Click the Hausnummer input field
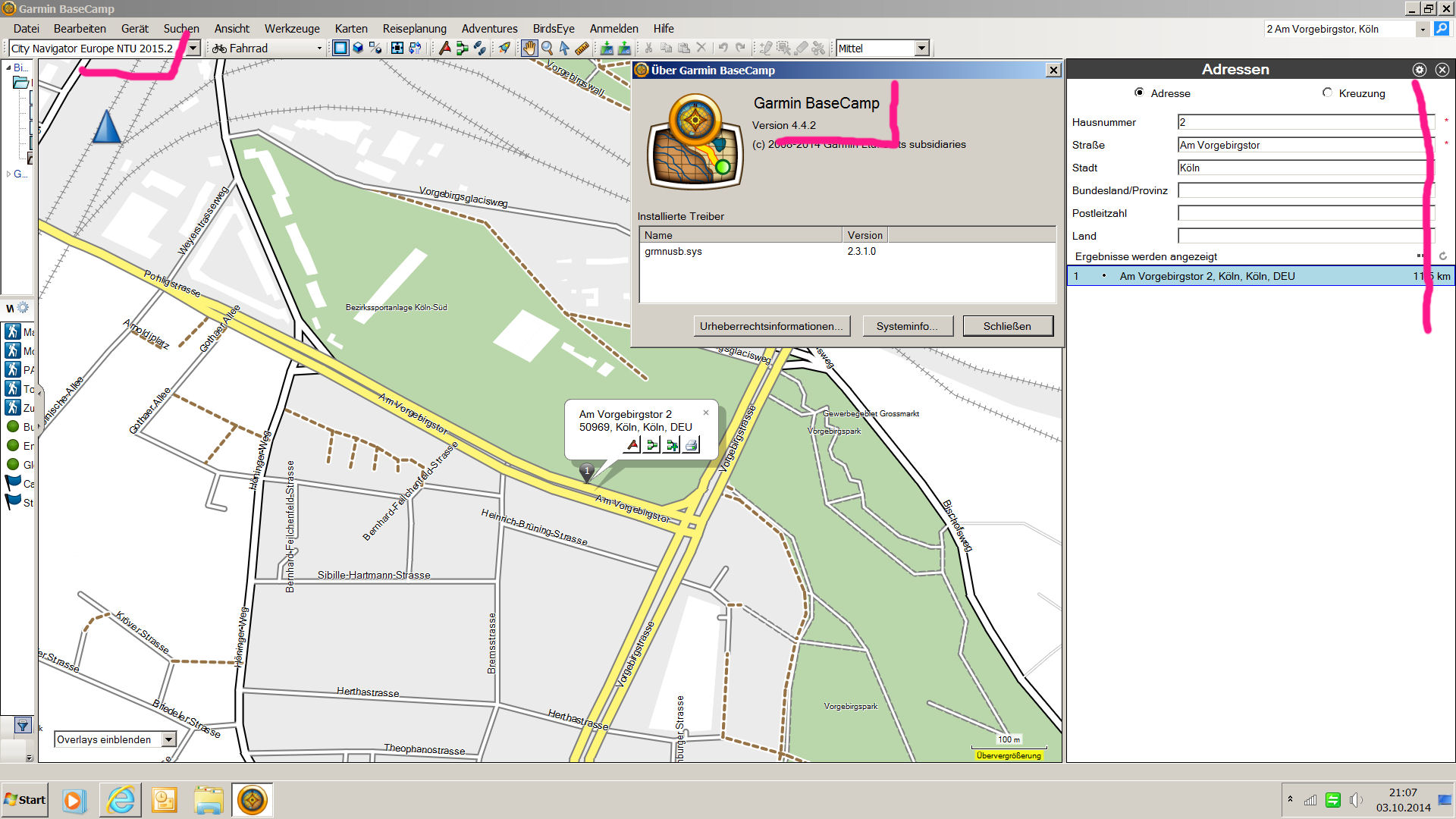This screenshot has height=819, width=1456. (1306, 122)
